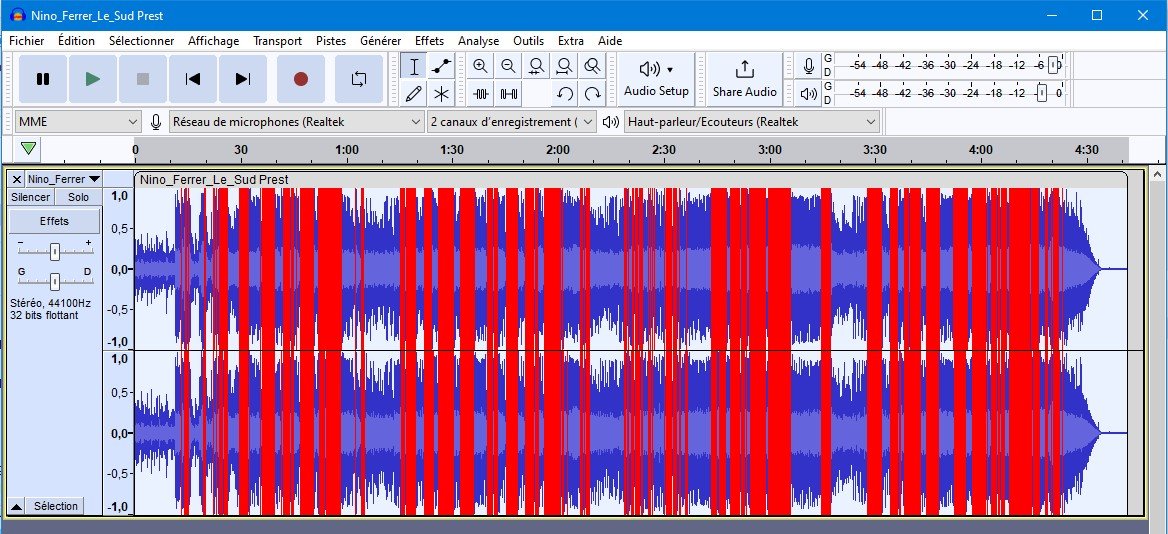Stop playback with the Stop button
The width and height of the screenshot is (1168, 534).
coord(143,79)
